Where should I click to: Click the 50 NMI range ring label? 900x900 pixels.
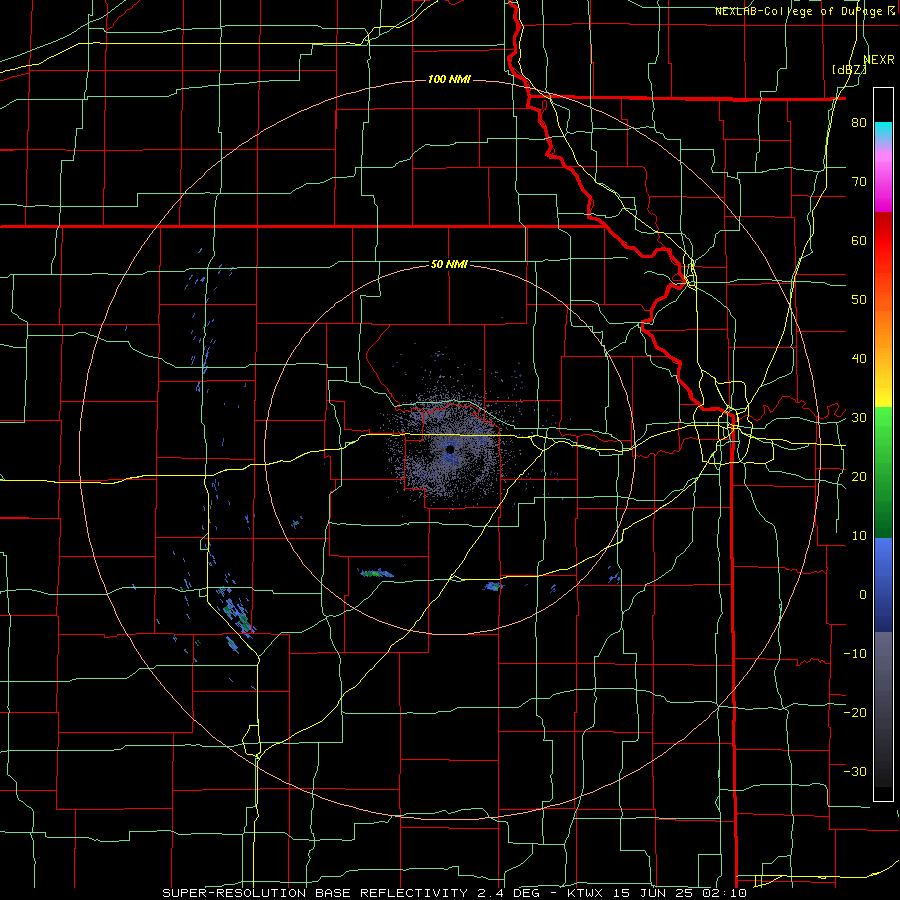(449, 264)
